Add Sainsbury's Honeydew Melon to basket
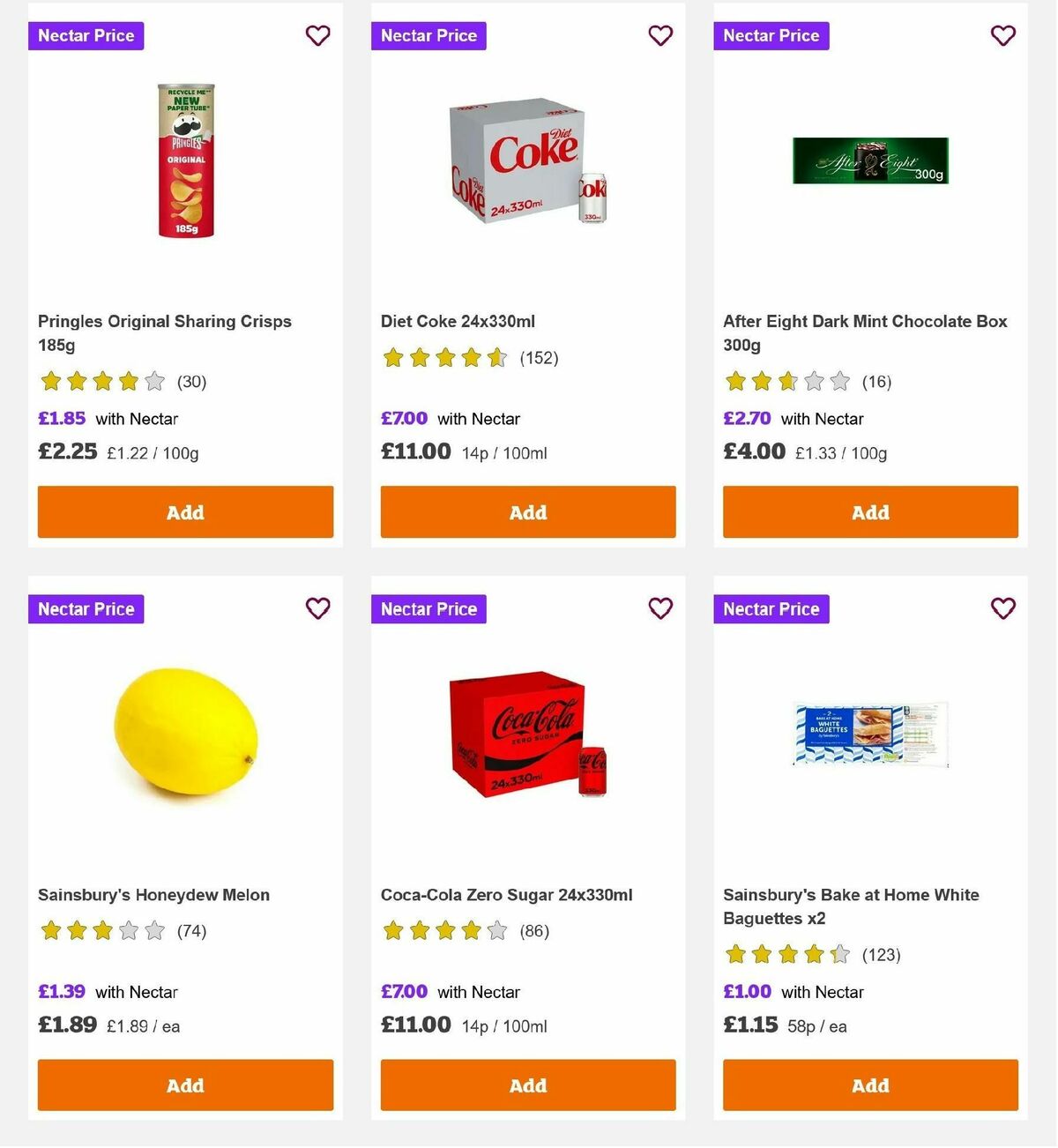The height and width of the screenshot is (1148, 1058). click(x=185, y=1085)
